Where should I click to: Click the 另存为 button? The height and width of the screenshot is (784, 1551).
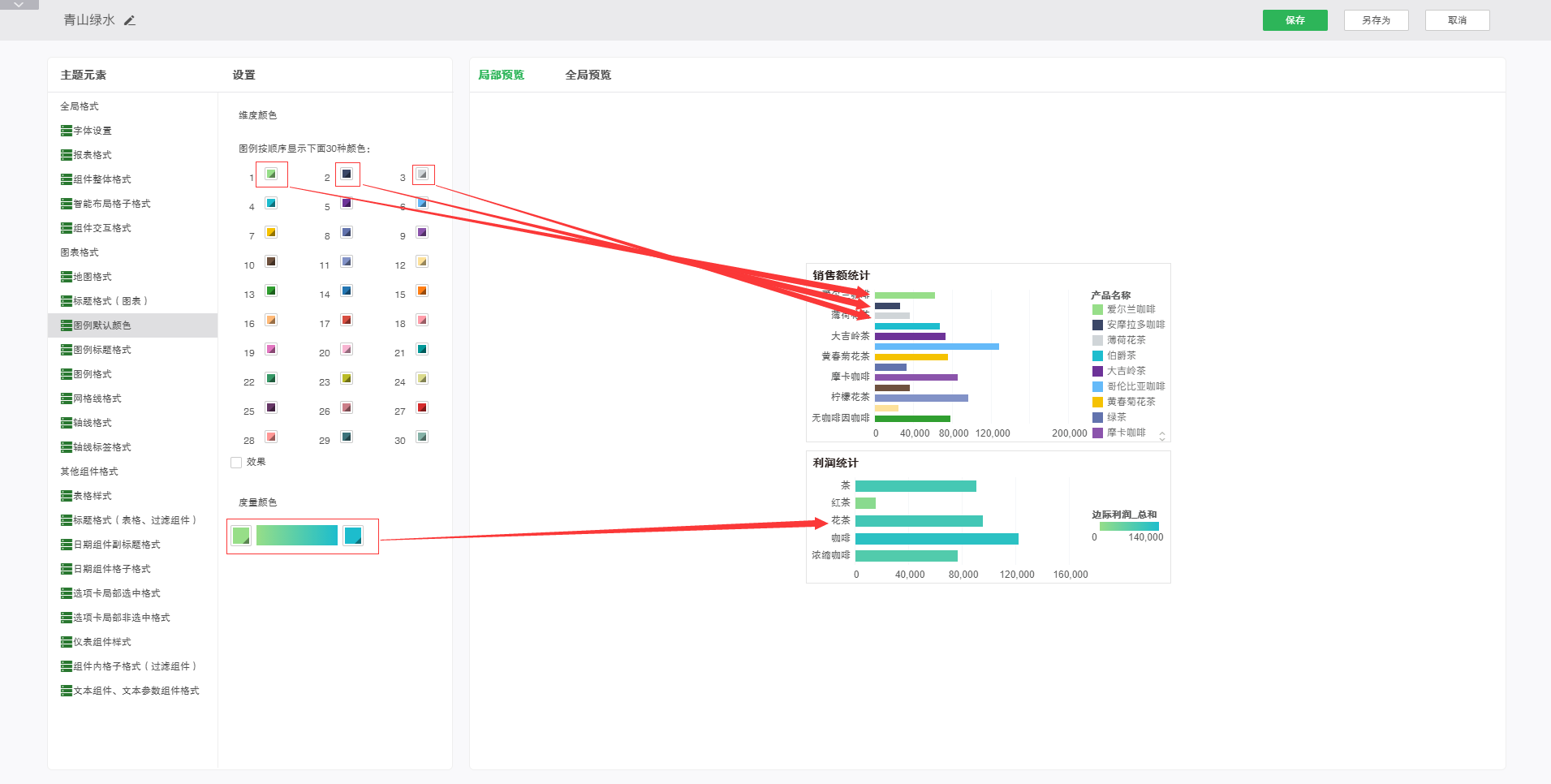[1376, 20]
